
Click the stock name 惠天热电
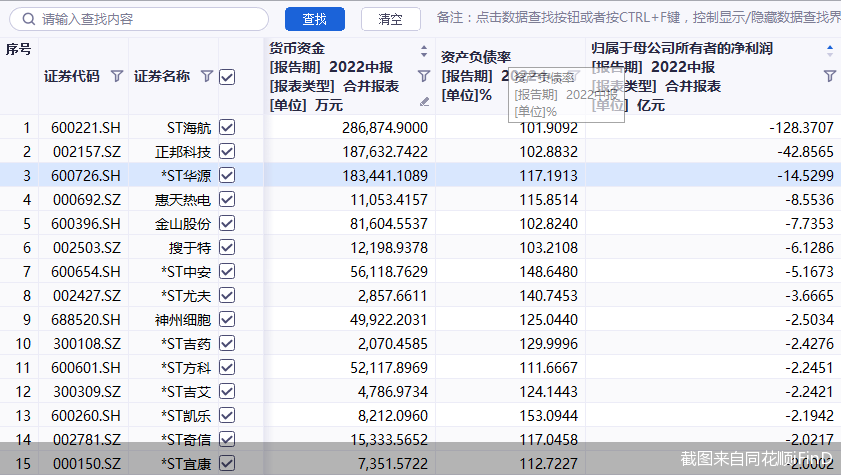[x=183, y=199]
